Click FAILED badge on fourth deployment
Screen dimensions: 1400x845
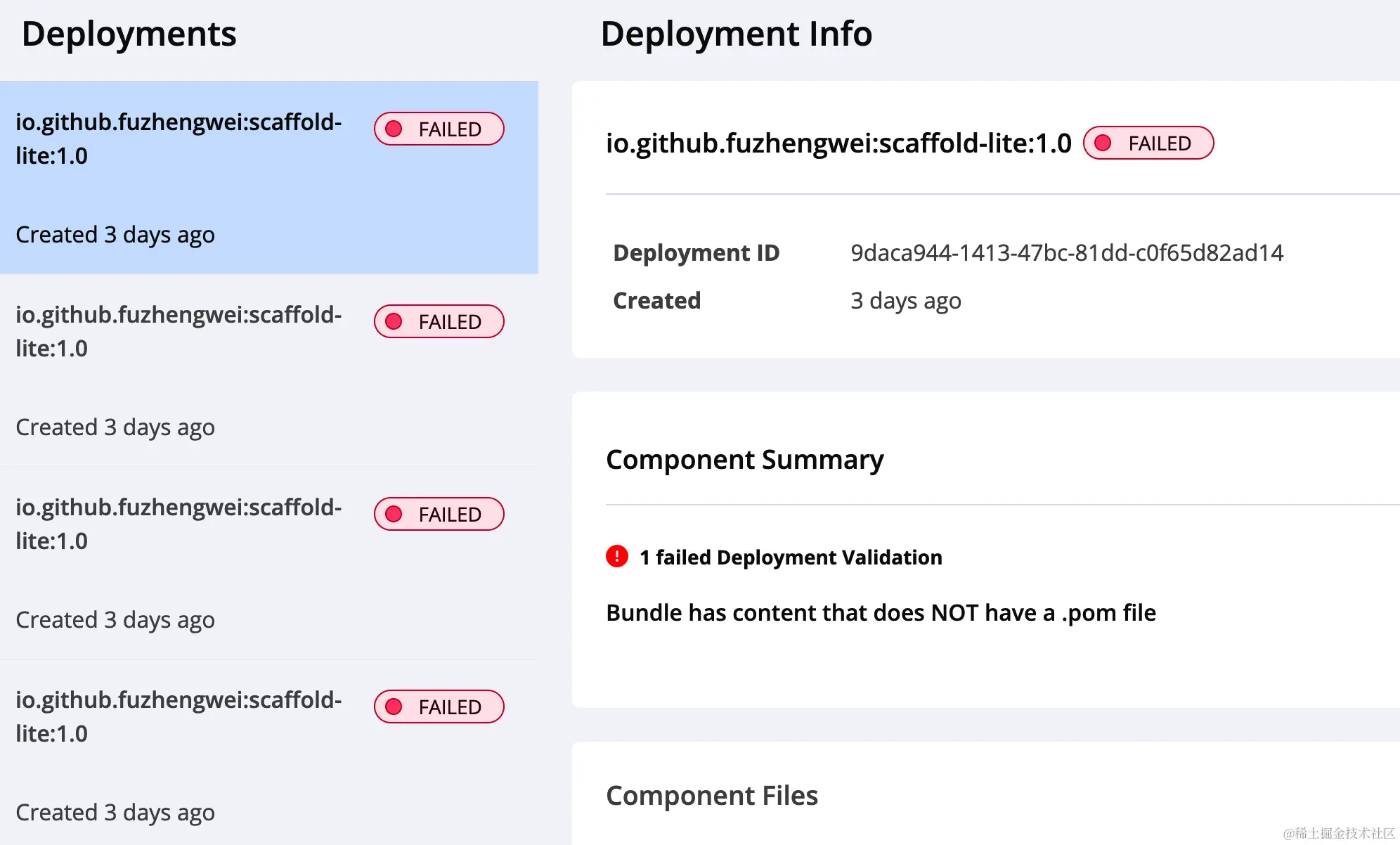point(439,707)
